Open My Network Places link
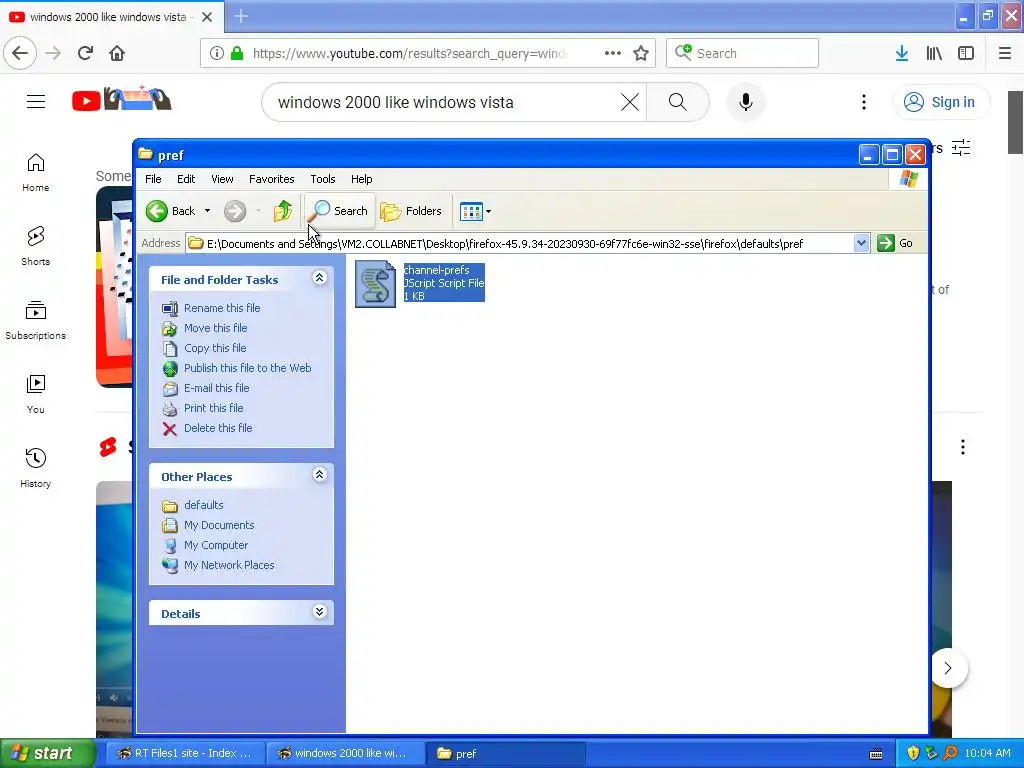1024x768 pixels. (229, 566)
